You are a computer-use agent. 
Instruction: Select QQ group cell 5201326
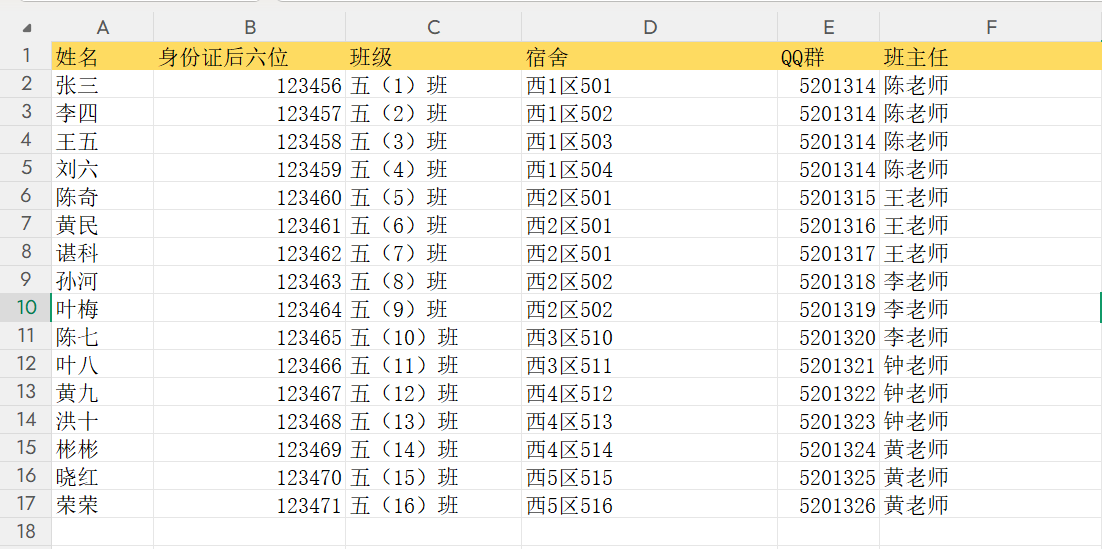coord(829,505)
